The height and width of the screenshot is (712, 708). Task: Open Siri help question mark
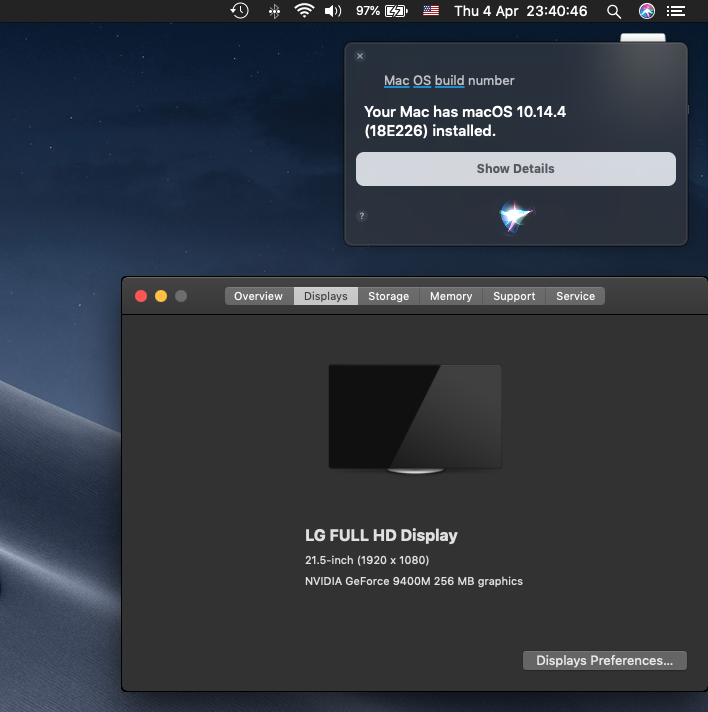tap(361, 216)
